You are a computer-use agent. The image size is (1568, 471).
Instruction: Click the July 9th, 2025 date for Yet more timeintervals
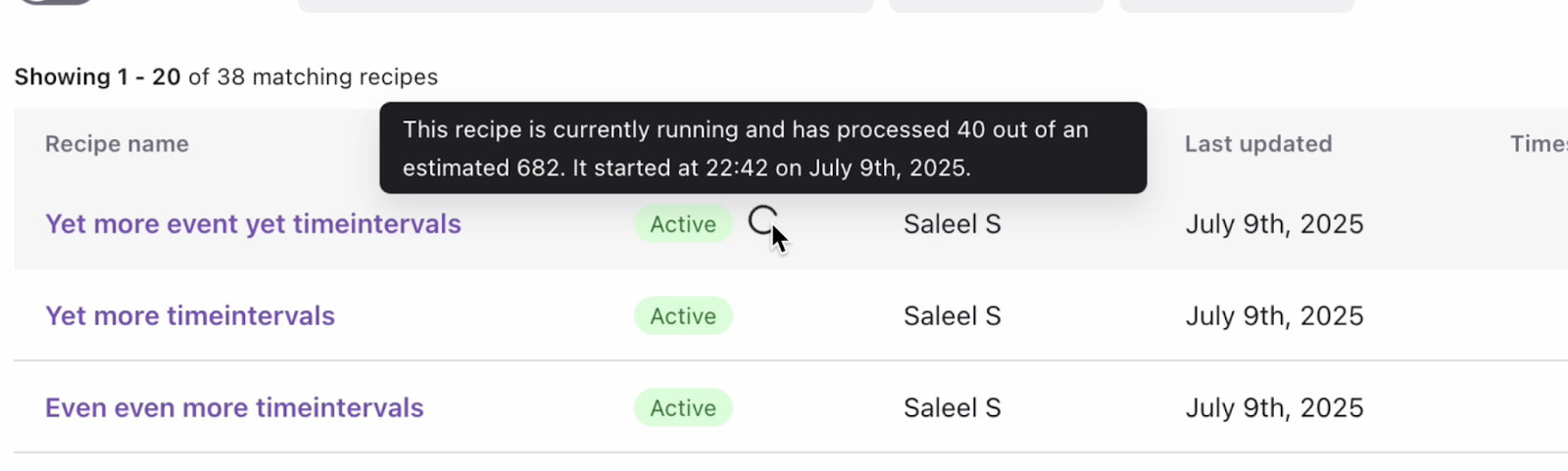coord(1274,316)
